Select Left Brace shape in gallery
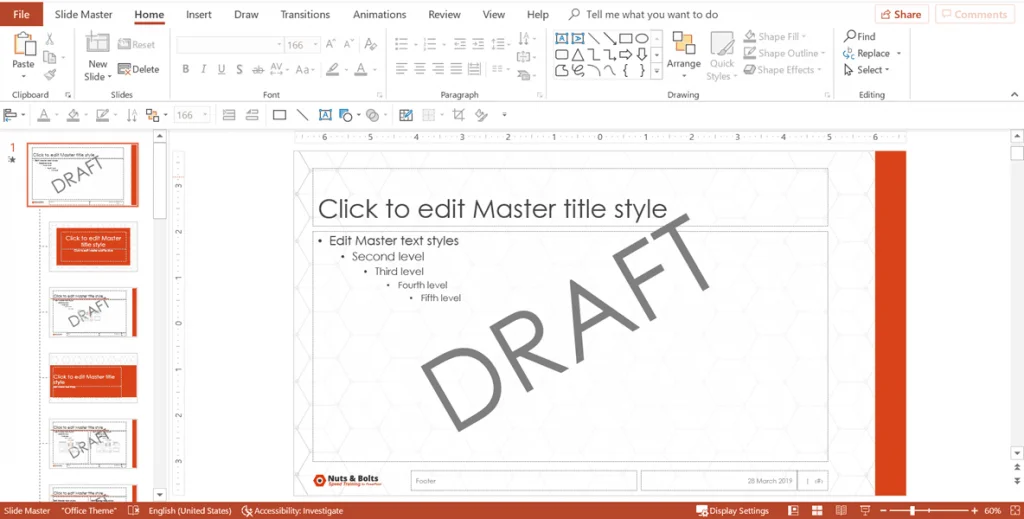Image resolution: width=1024 pixels, height=519 pixels. point(626,71)
